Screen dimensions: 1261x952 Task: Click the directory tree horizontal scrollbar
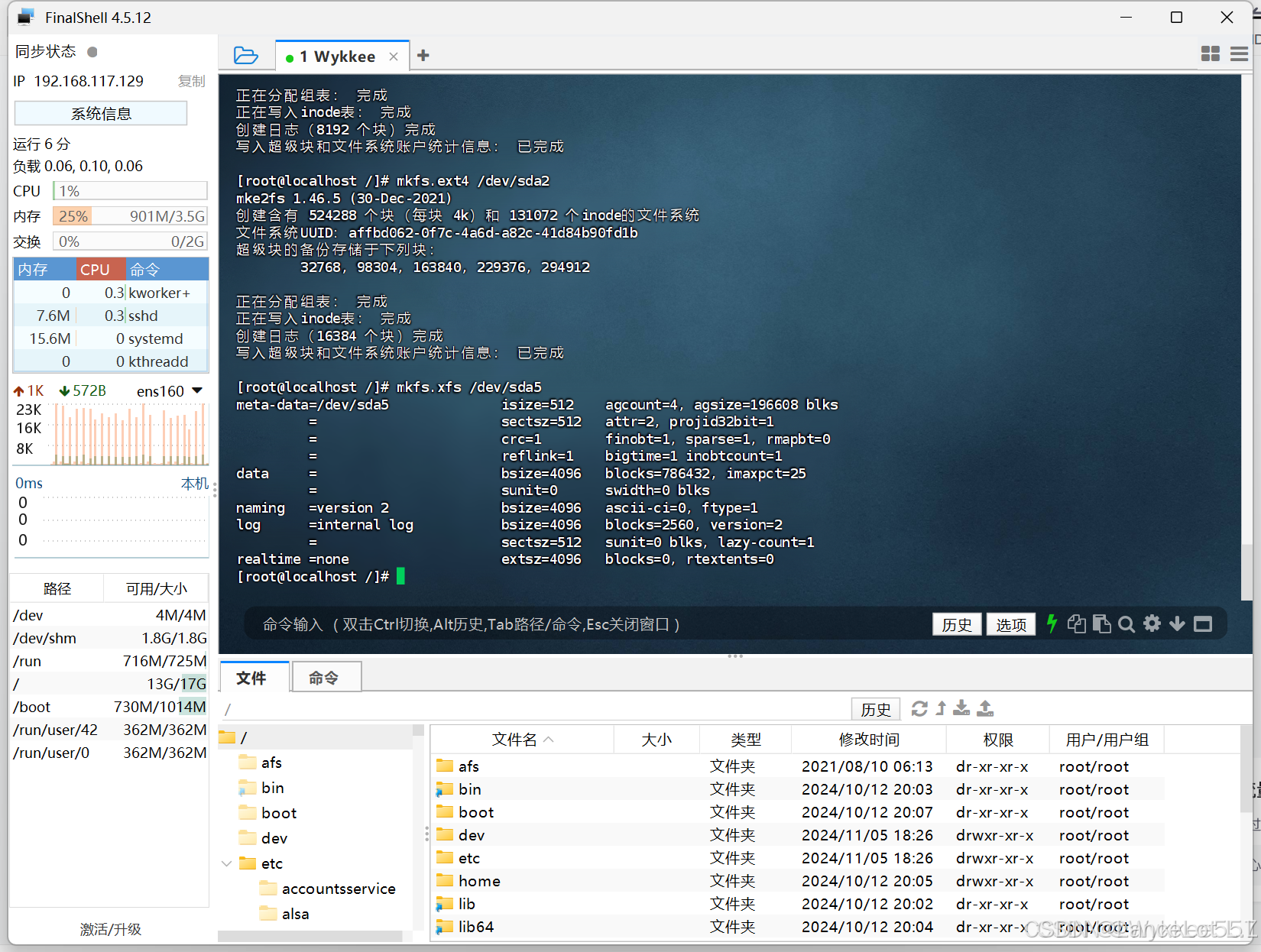[310, 936]
